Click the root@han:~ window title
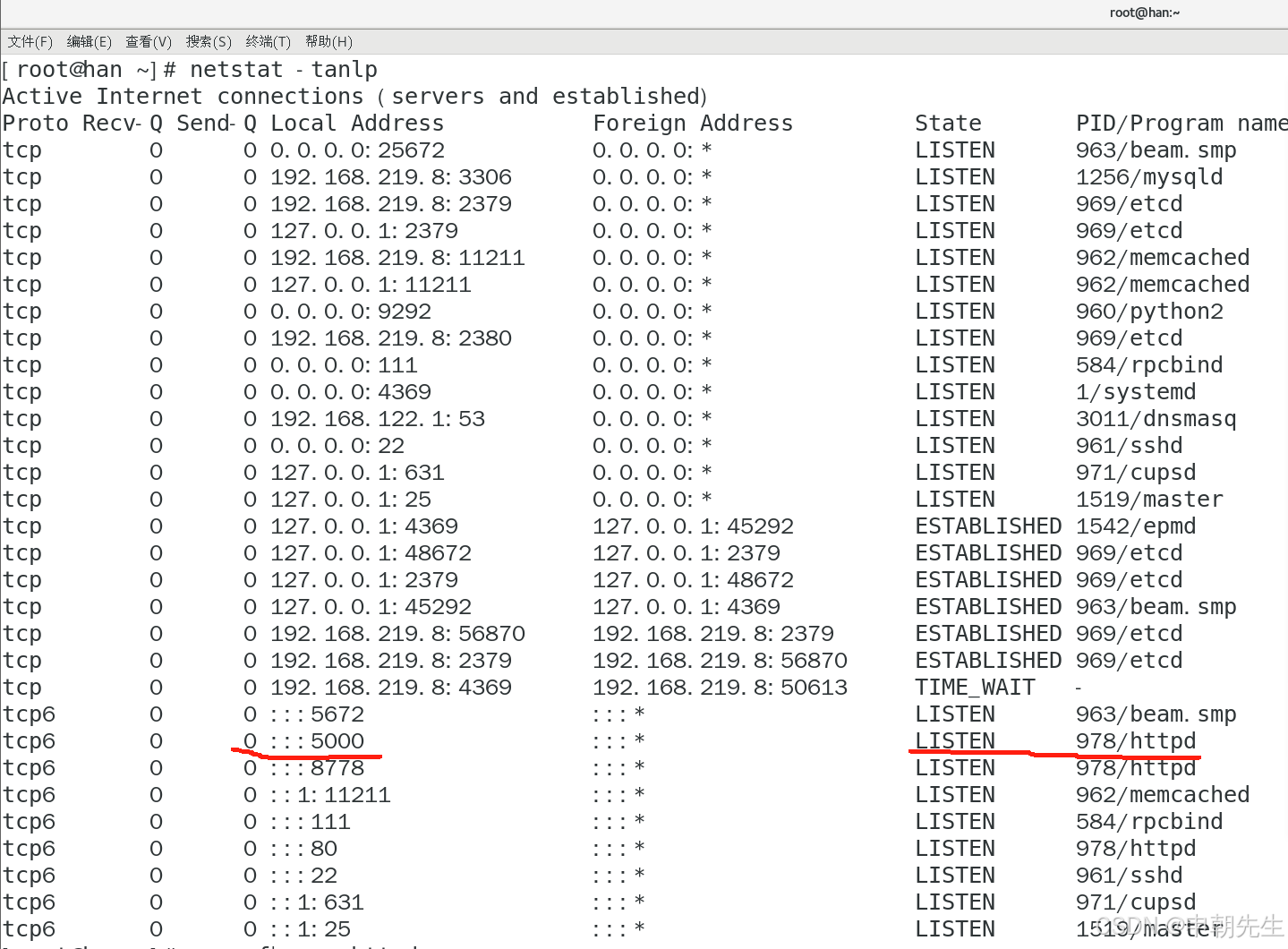Screen dimensions: 1288x949 [1144, 12]
